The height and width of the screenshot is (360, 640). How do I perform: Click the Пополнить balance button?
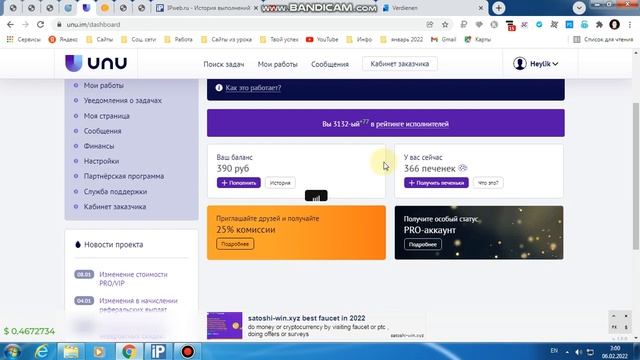pos(239,183)
